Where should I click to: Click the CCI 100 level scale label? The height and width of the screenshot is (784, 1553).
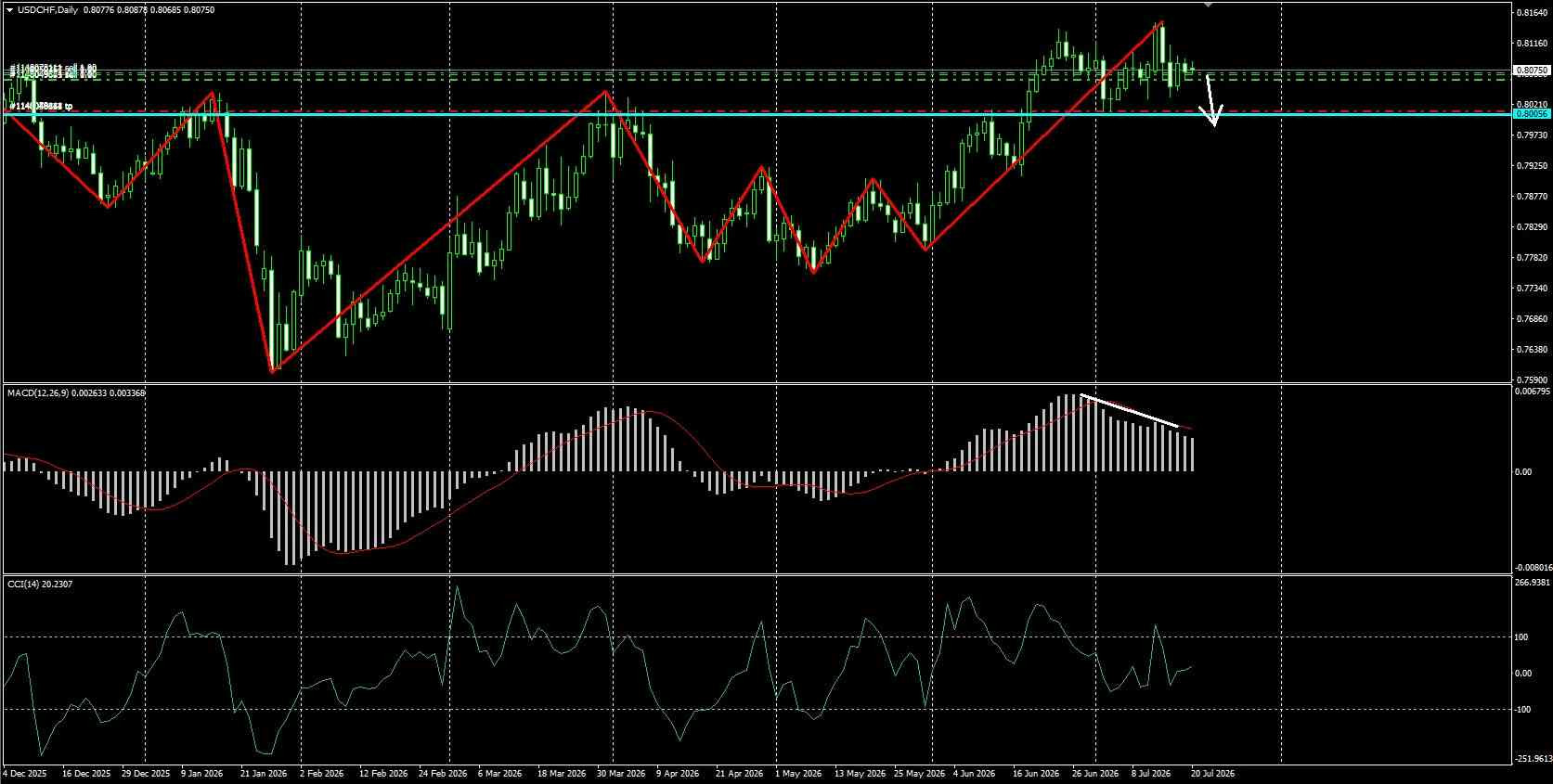click(x=1521, y=636)
